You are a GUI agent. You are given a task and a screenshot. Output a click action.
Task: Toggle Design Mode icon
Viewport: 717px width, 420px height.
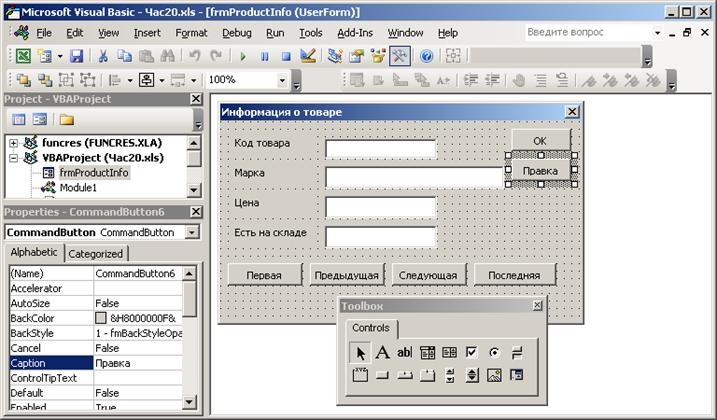pos(309,56)
